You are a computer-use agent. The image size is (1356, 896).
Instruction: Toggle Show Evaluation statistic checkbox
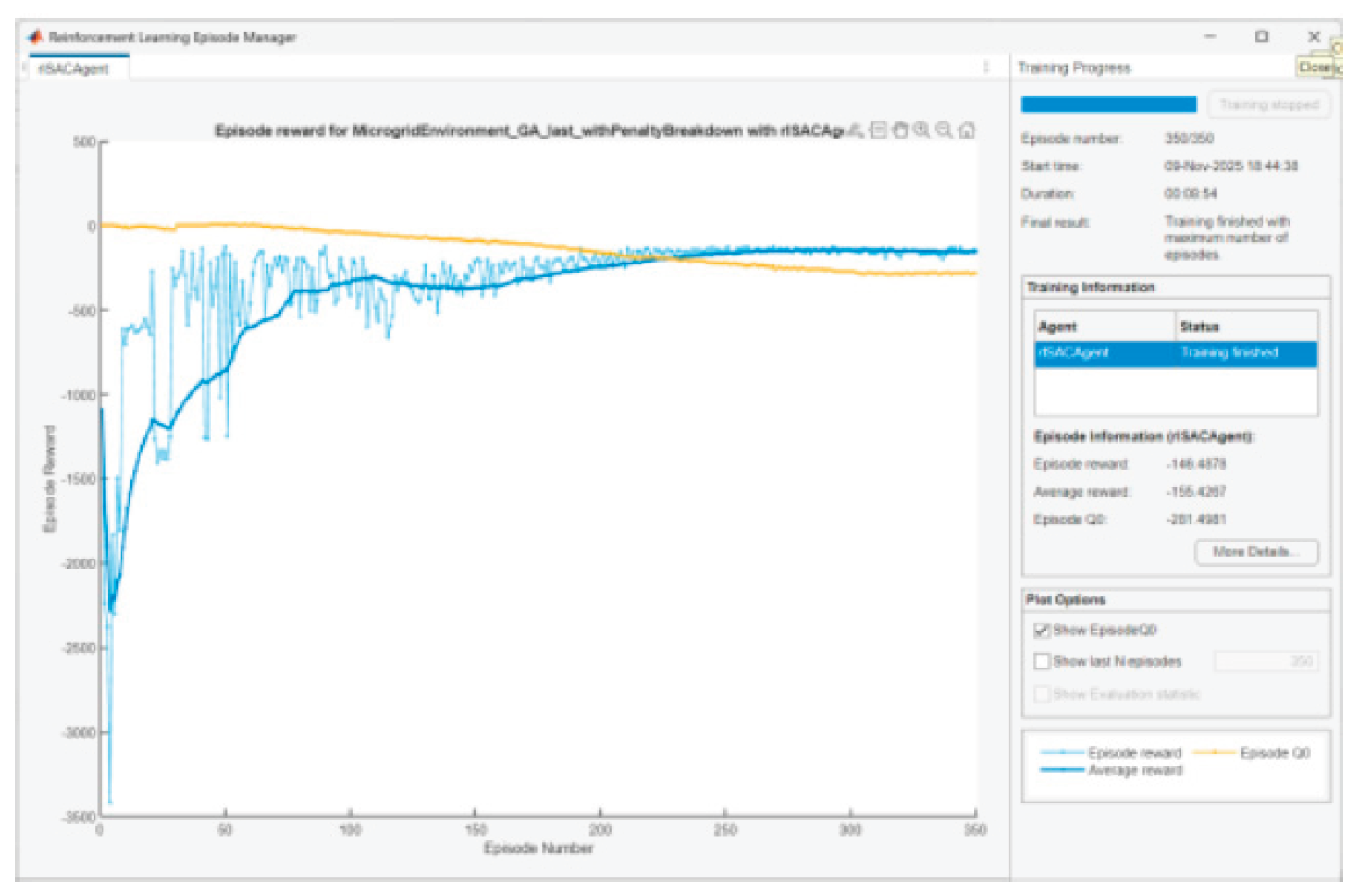click(x=1041, y=694)
